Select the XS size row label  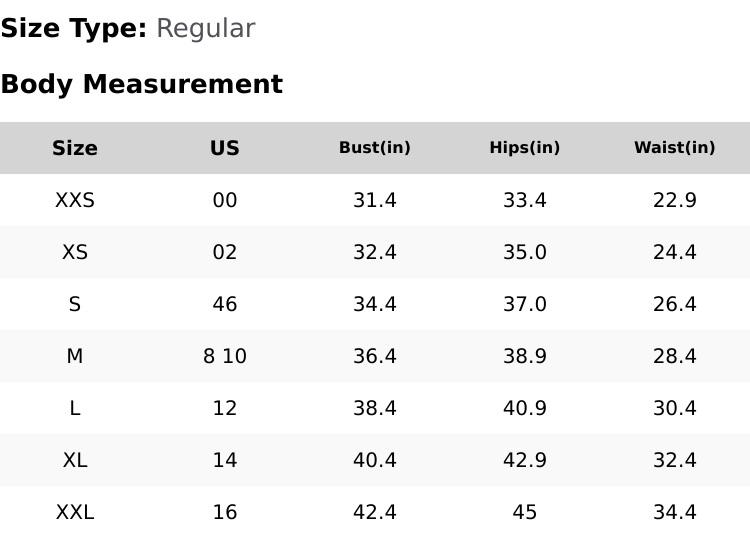[x=75, y=252]
